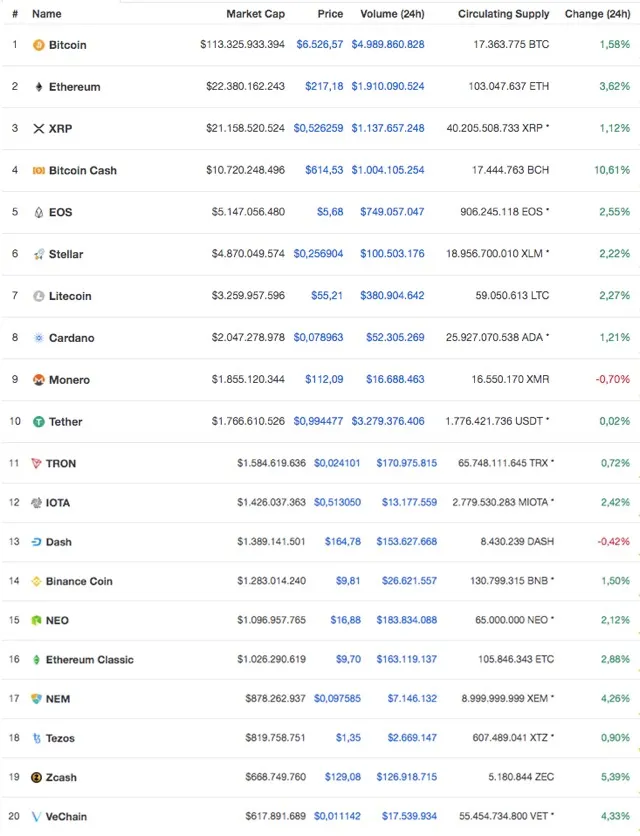Click the Zcash logo icon
The height and width of the screenshot is (836, 640).
[x=36, y=777]
